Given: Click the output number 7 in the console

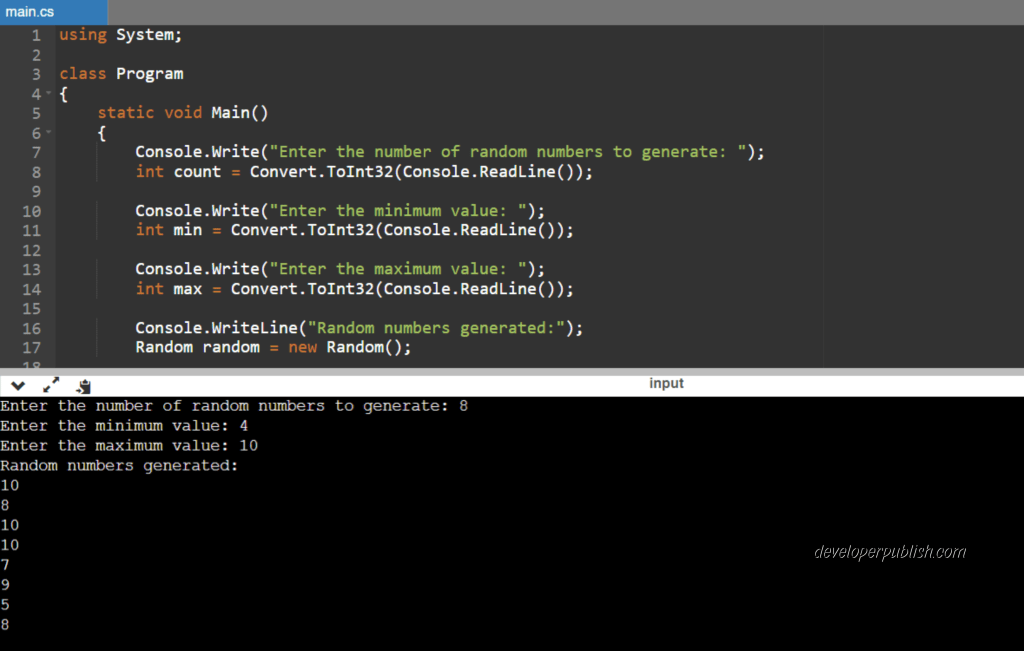Looking at the screenshot, I should click(x=6, y=564).
